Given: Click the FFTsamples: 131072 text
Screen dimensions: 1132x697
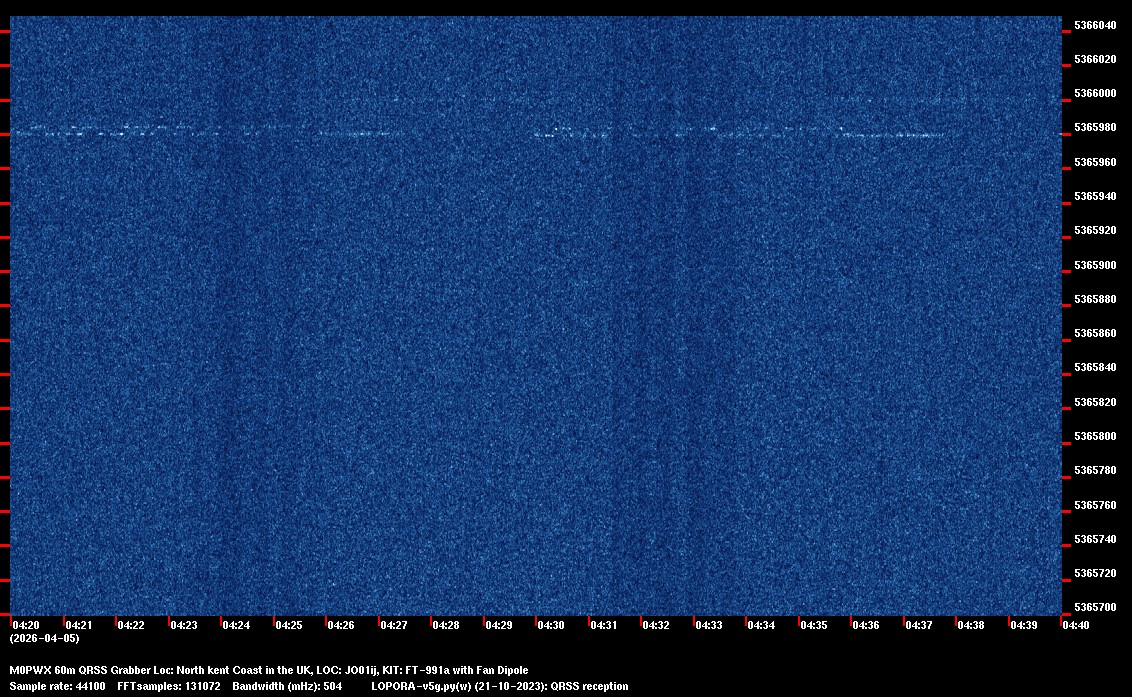Looking at the screenshot, I should (x=169, y=686).
